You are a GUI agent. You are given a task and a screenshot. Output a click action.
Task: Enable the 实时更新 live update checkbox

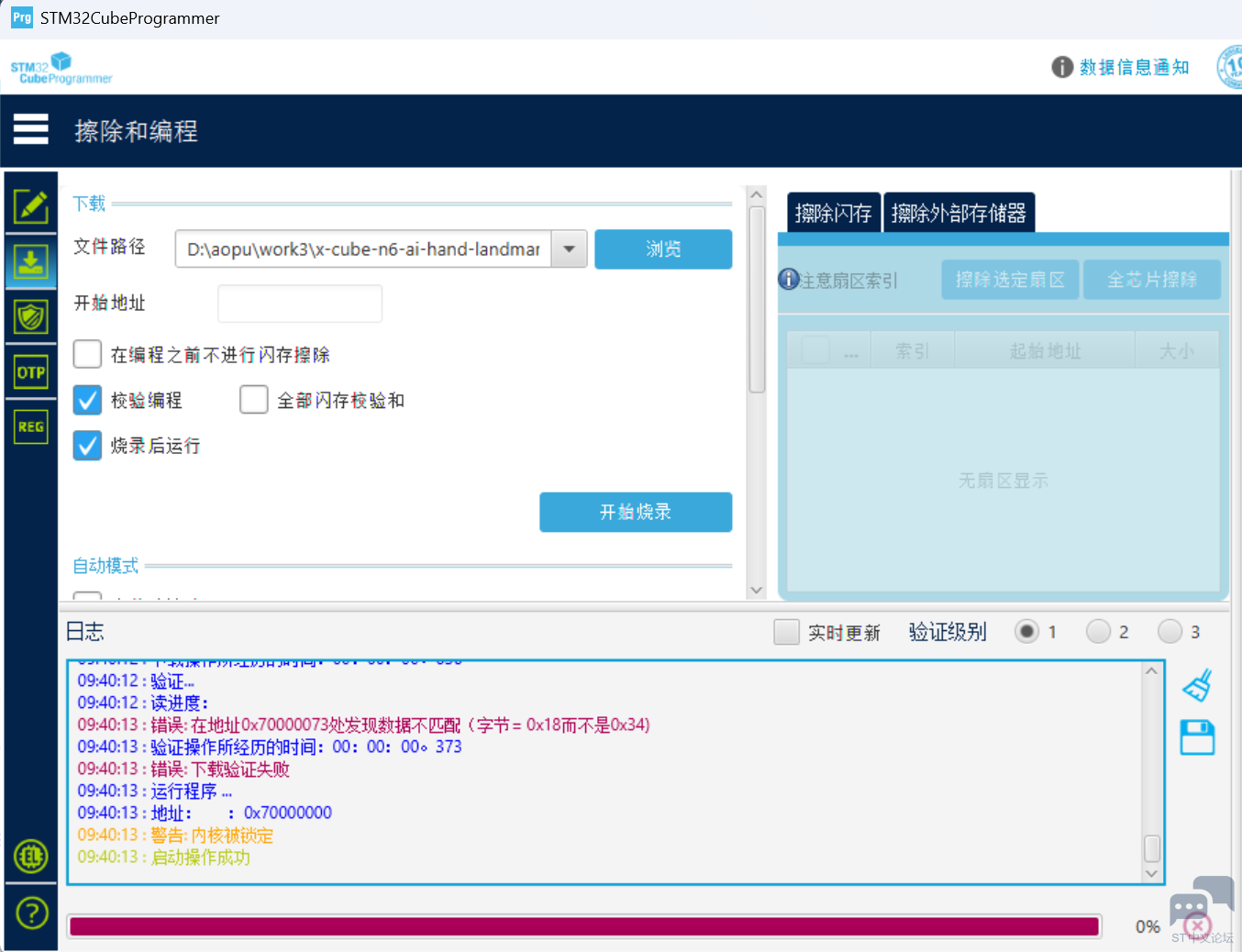786,632
